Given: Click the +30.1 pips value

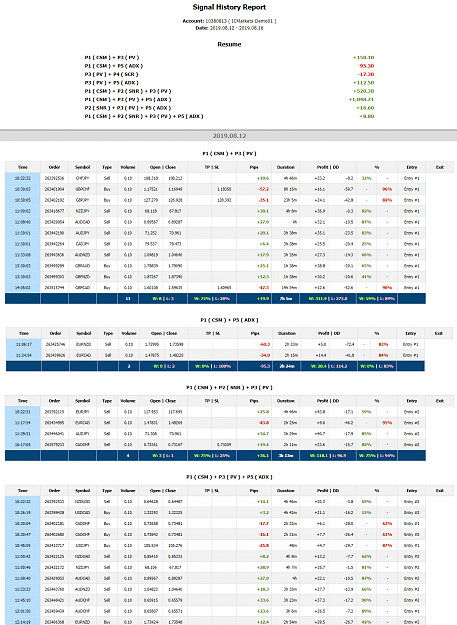Looking at the screenshot, I should pos(263,211).
